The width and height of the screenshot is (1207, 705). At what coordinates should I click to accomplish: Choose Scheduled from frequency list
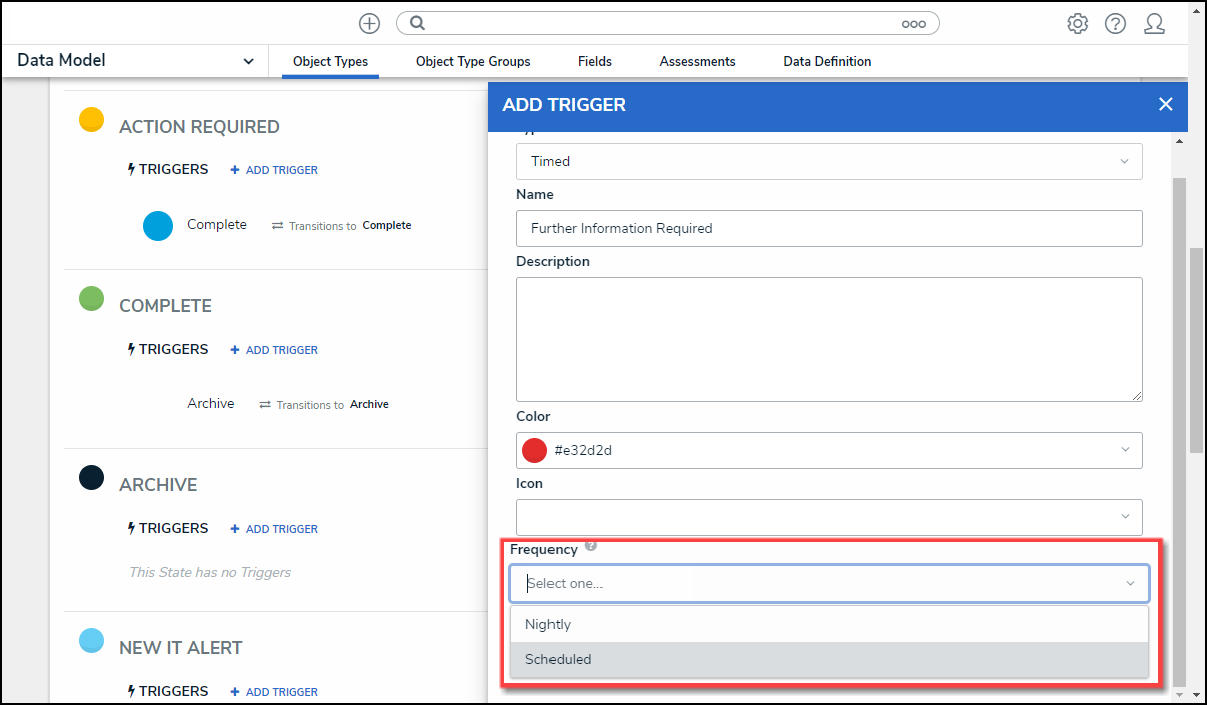point(558,659)
